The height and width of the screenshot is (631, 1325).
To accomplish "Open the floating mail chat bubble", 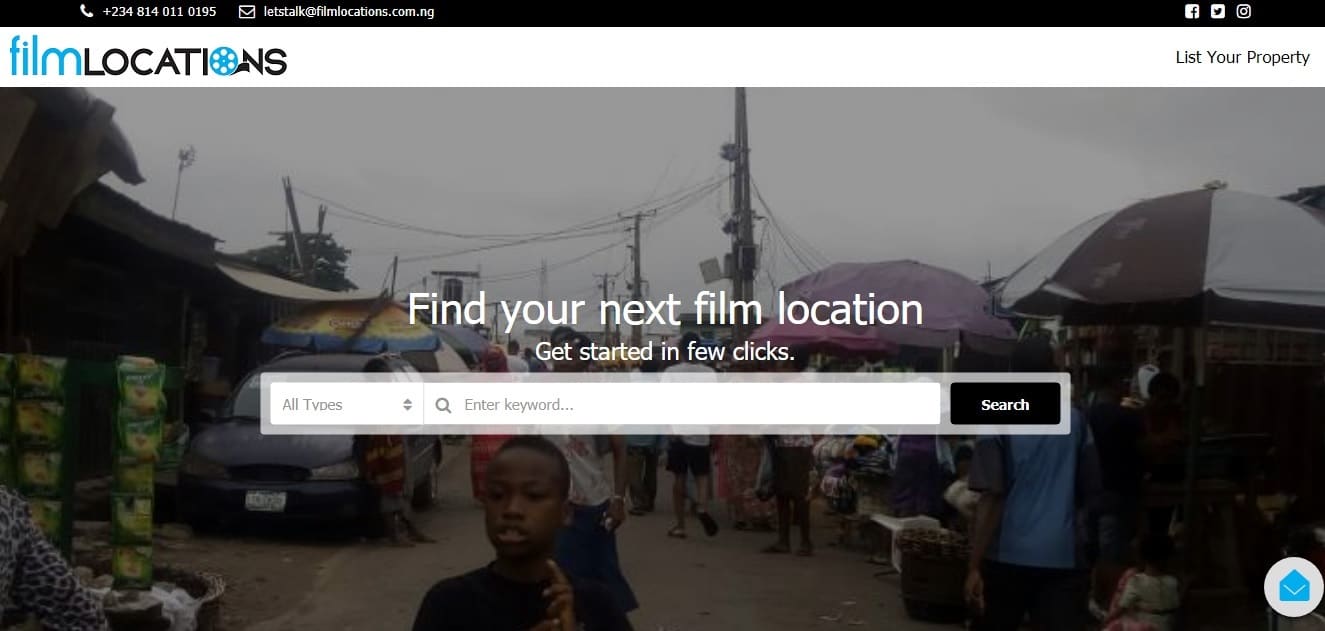I will [x=1294, y=586].
